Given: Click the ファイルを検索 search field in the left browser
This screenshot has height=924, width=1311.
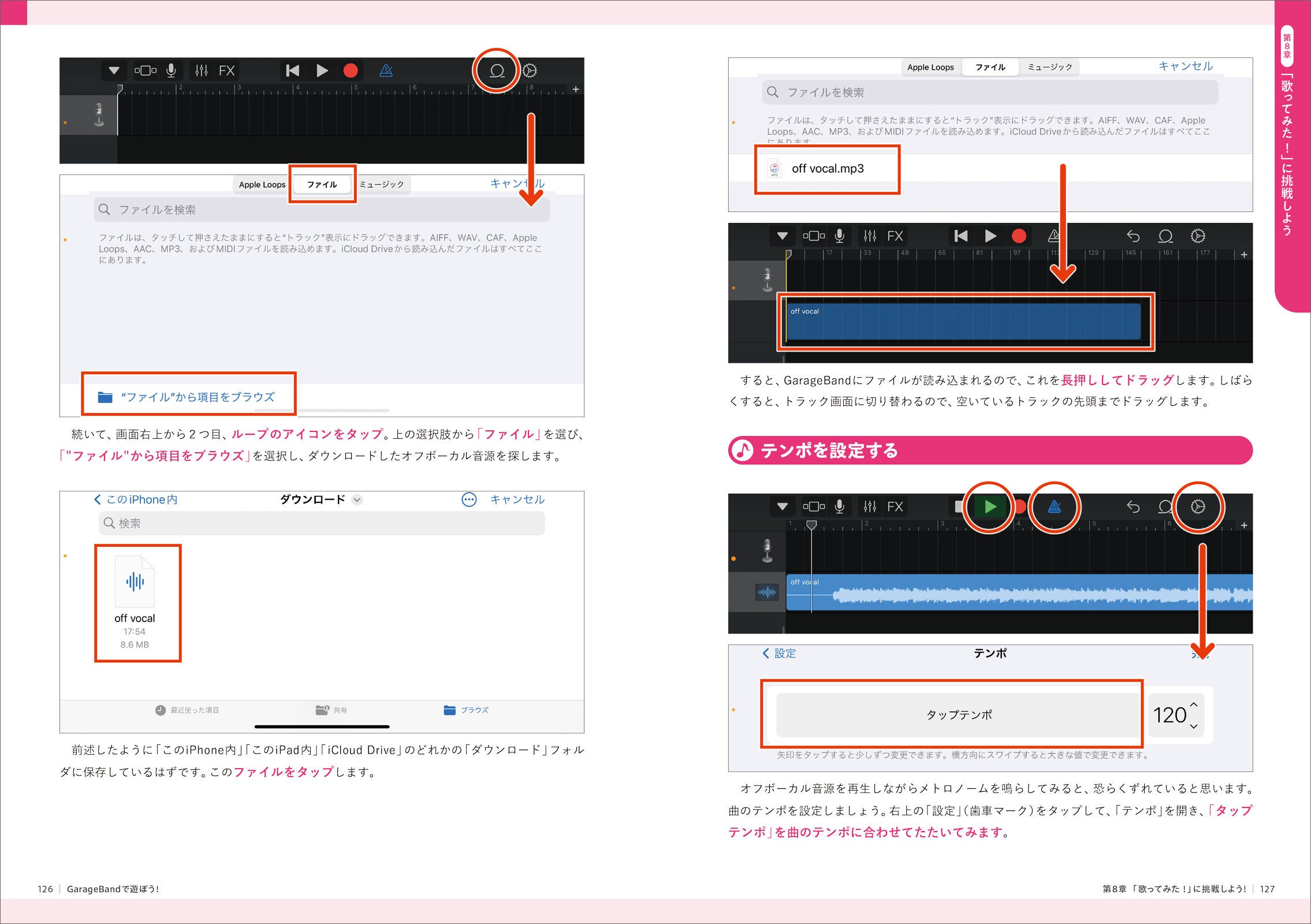Looking at the screenshot, I should pyautogui.click(x=322, y=210).
